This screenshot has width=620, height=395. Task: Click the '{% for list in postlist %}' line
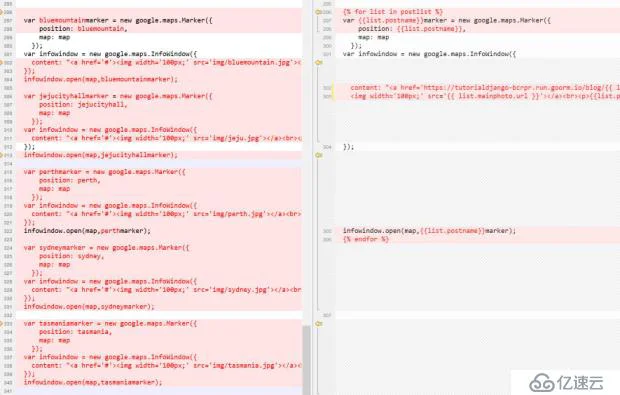pos(393,12)
